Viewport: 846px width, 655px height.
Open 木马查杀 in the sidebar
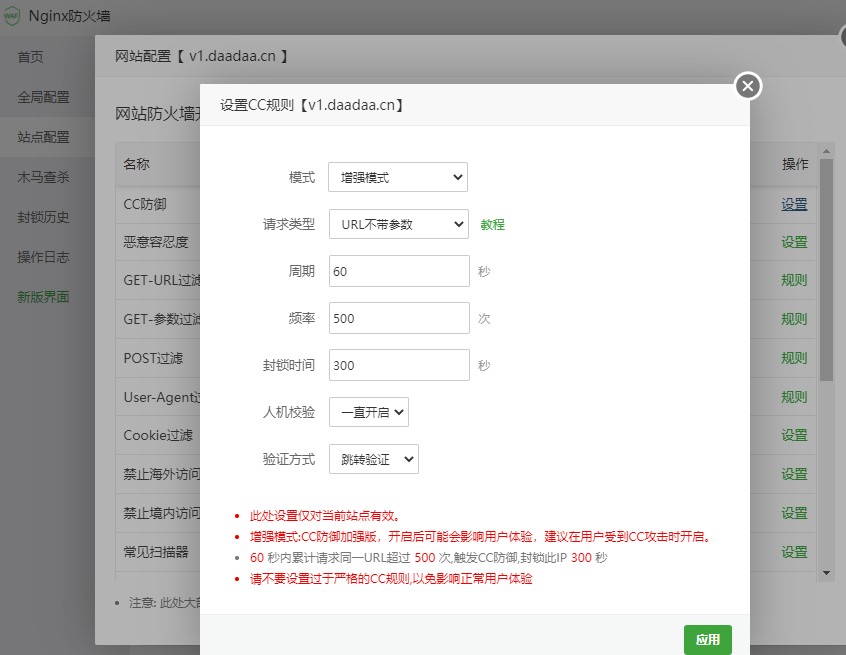[x=43, y=177]
